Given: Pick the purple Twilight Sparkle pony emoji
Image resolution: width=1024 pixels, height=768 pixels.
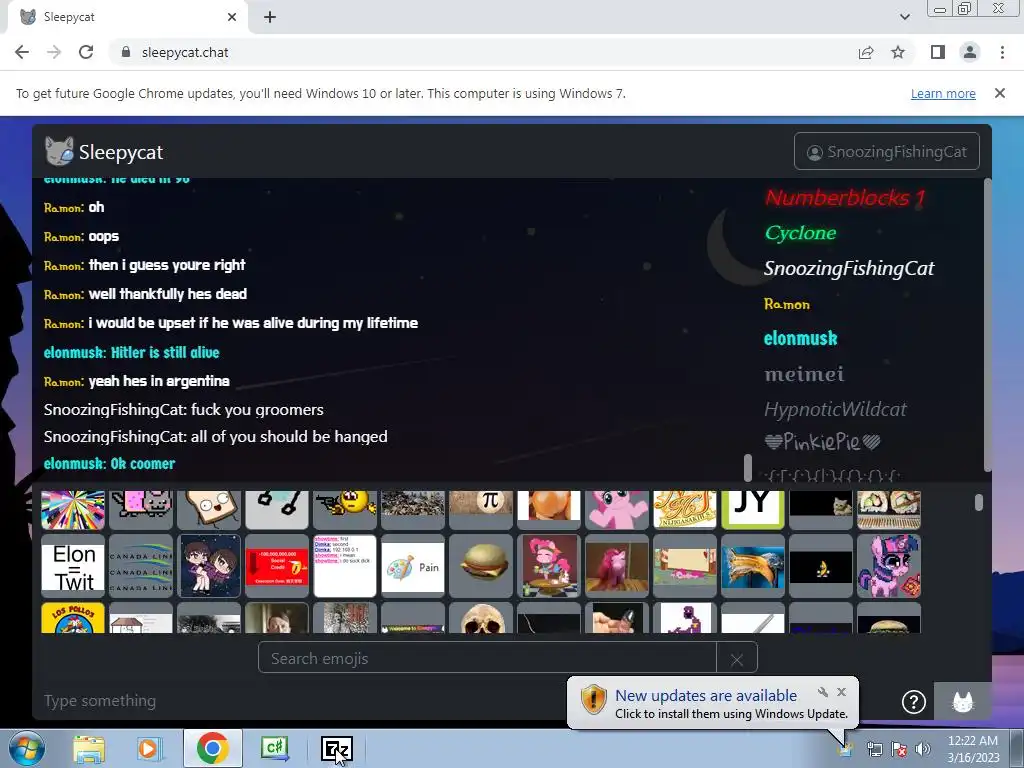Looking at the screenshot, I should pyautogui.click(x=888, y=566).
